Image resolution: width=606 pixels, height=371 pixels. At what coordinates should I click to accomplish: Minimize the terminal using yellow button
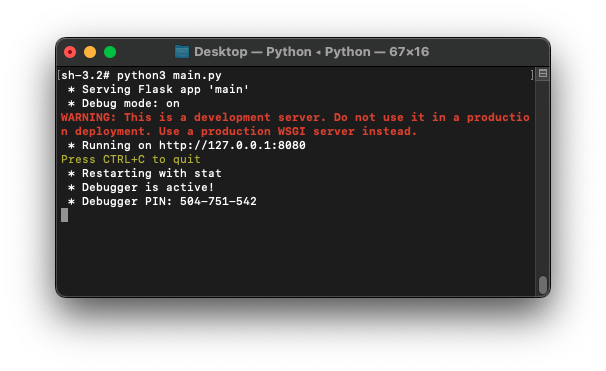click(90, 52)
